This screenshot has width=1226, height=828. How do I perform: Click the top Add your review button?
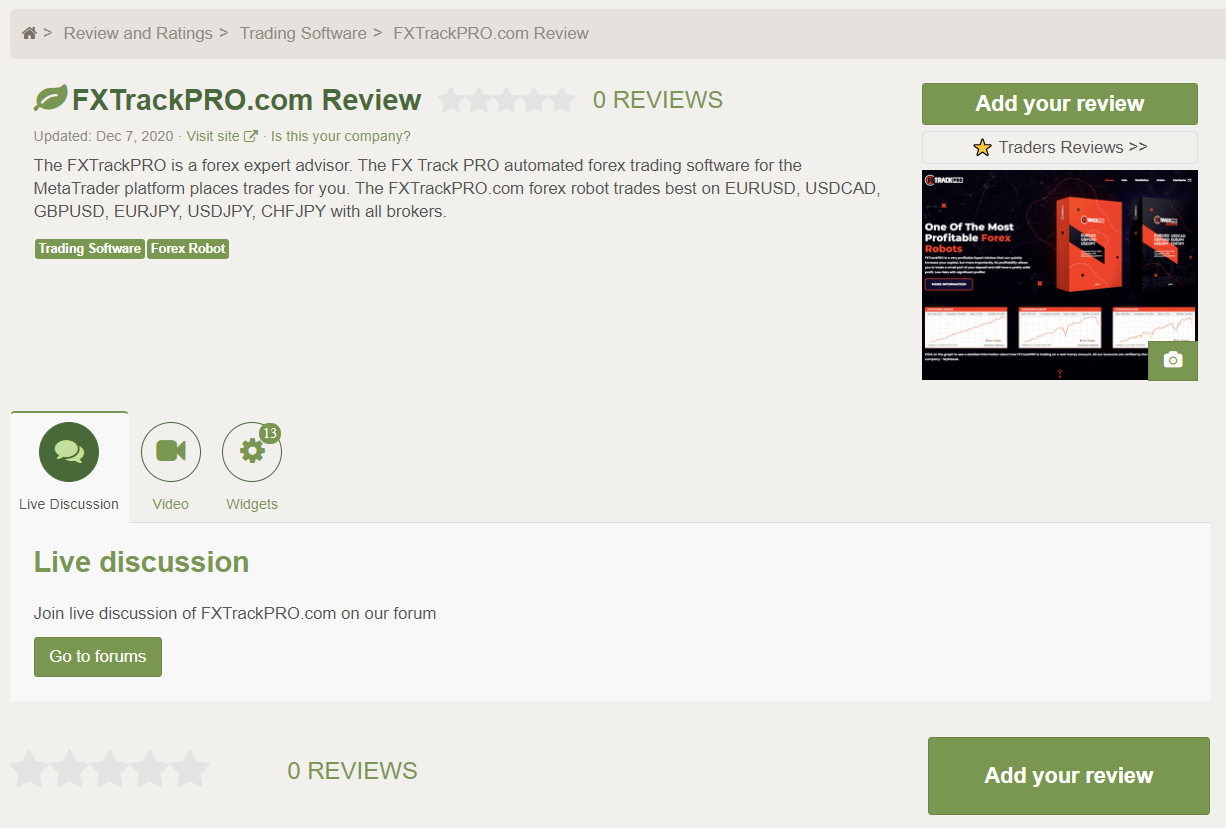pyautogui.click(x=1059, y=104)
